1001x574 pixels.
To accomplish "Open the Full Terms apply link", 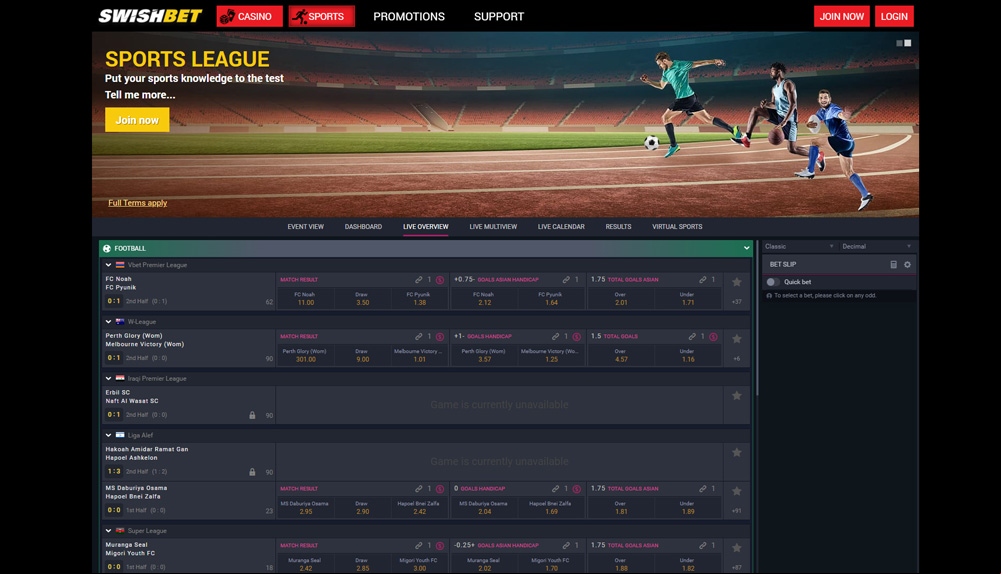I will 137,202.
